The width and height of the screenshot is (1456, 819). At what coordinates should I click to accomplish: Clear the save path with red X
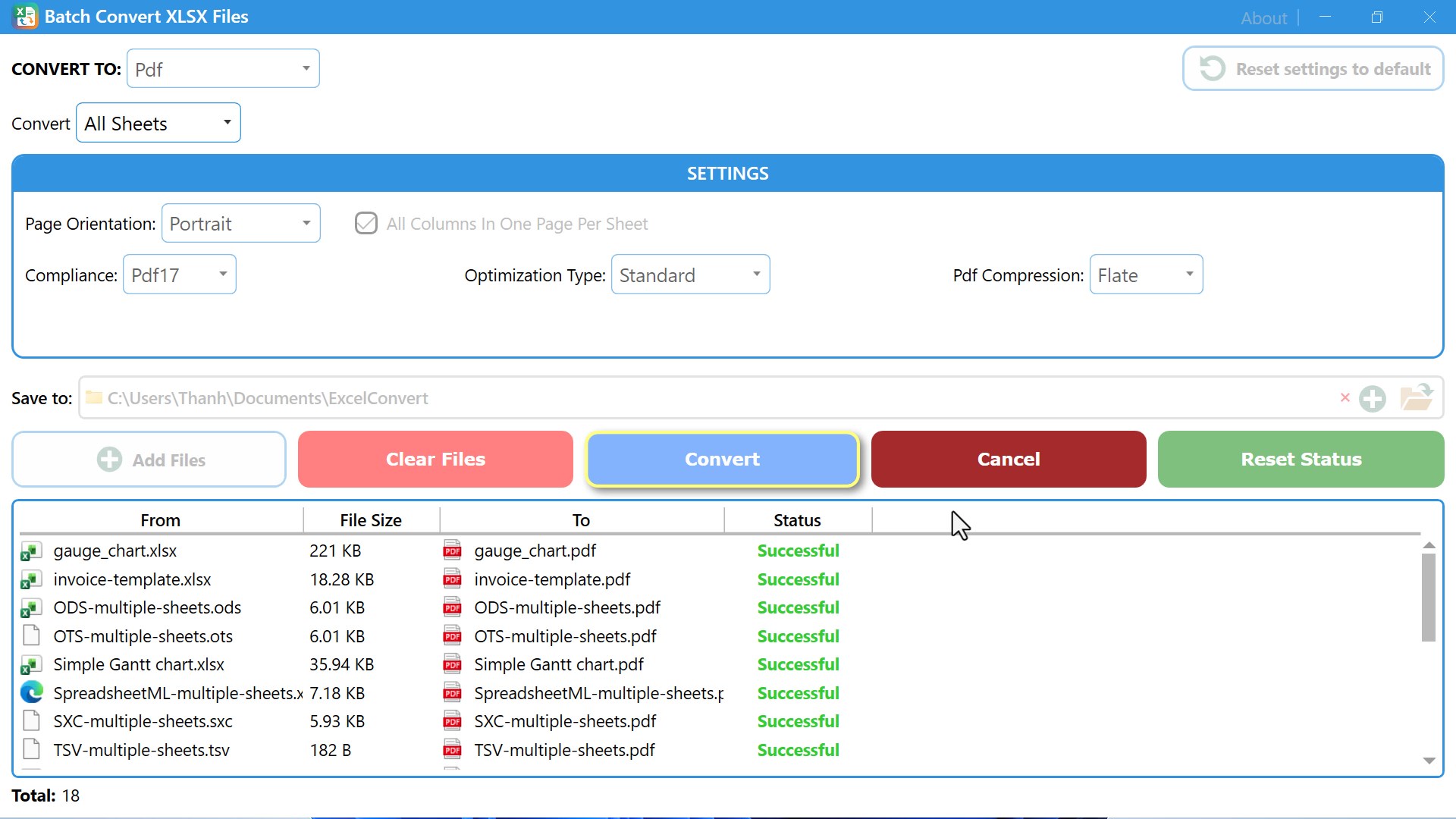[x=1345, y=397]
